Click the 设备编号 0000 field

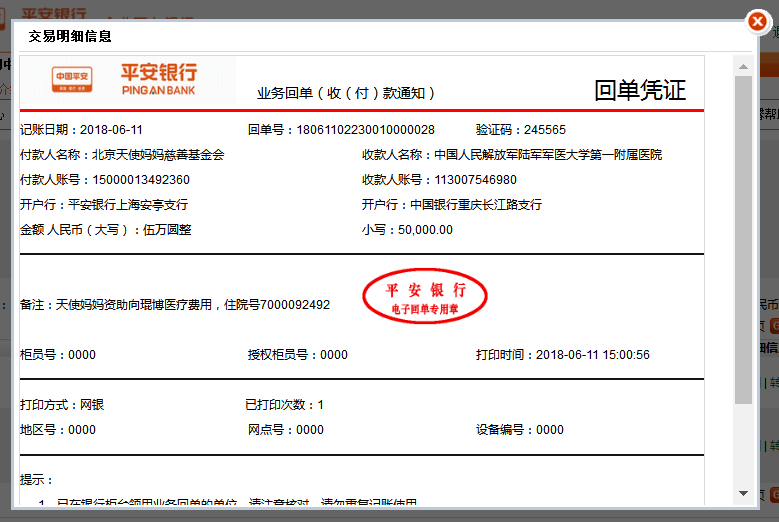point(520,430)
